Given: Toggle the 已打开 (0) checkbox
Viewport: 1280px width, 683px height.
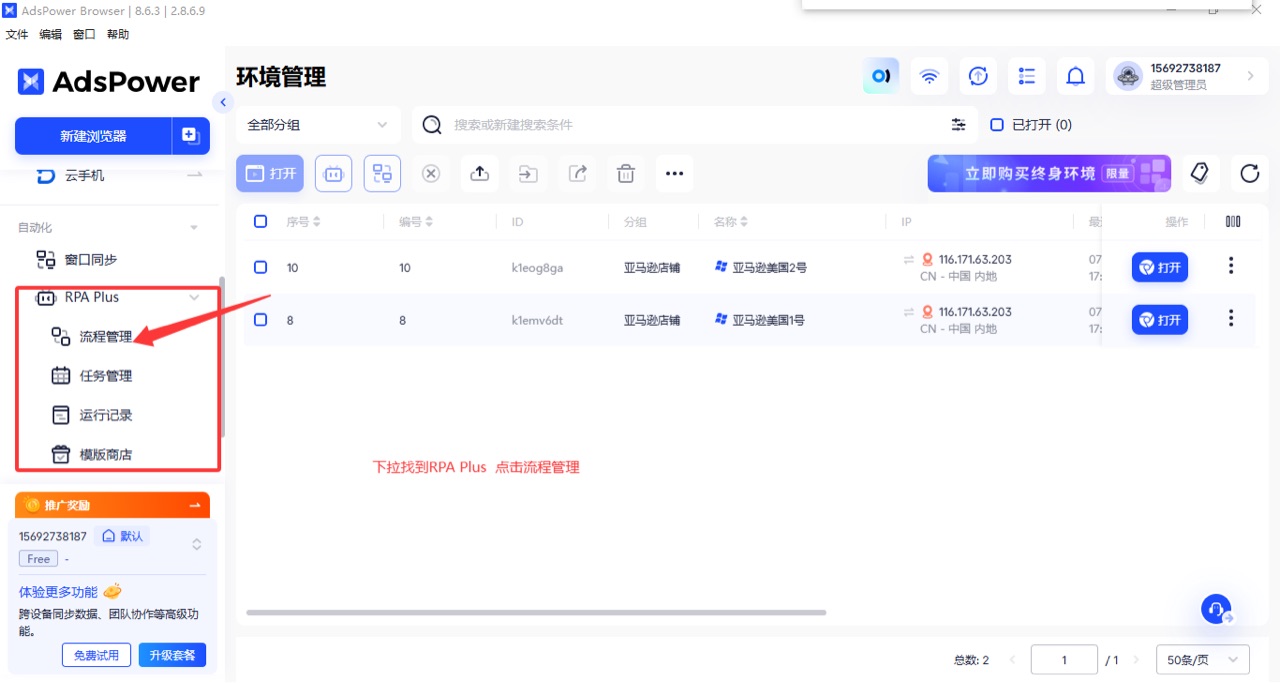Looking at the screenshot, I should point(997,125).
